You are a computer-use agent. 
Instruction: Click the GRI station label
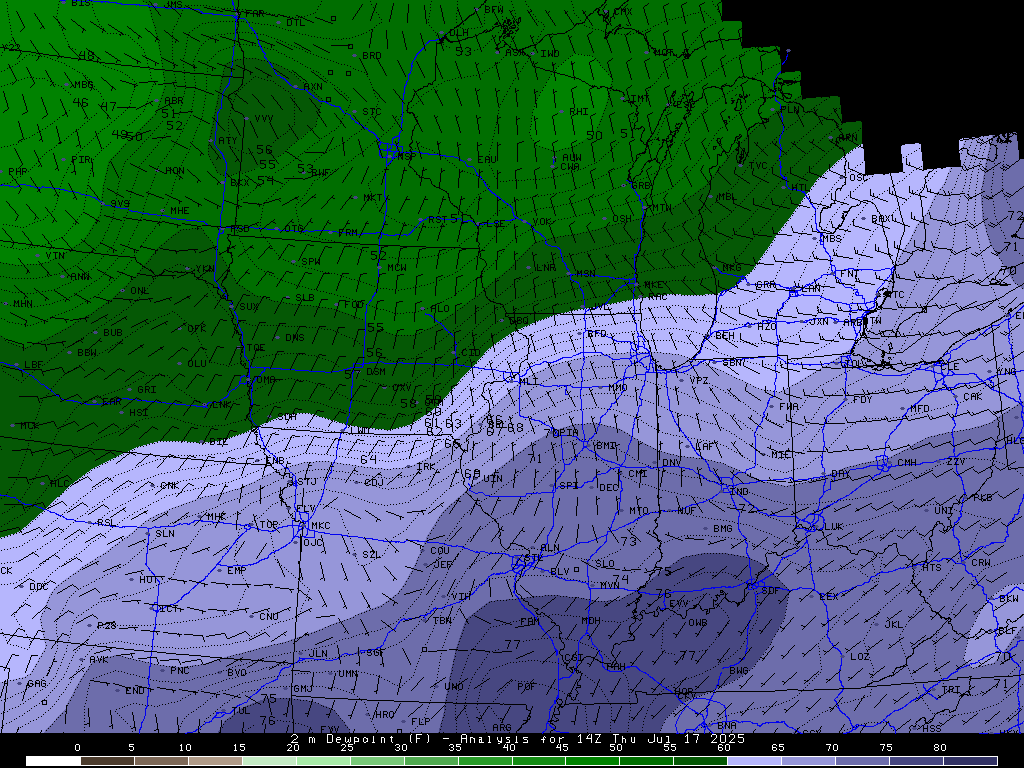[x=146, y=390]
